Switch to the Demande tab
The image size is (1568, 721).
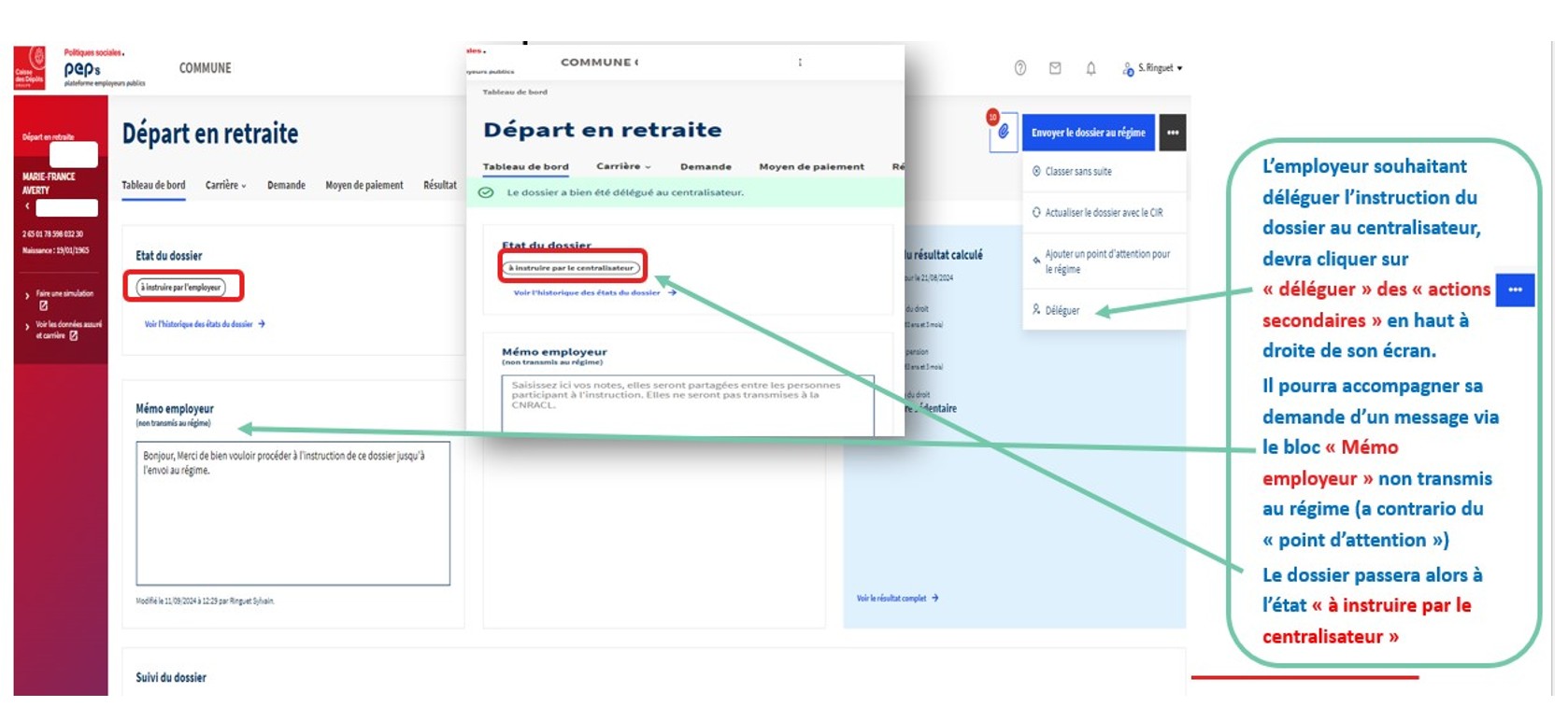286,185
